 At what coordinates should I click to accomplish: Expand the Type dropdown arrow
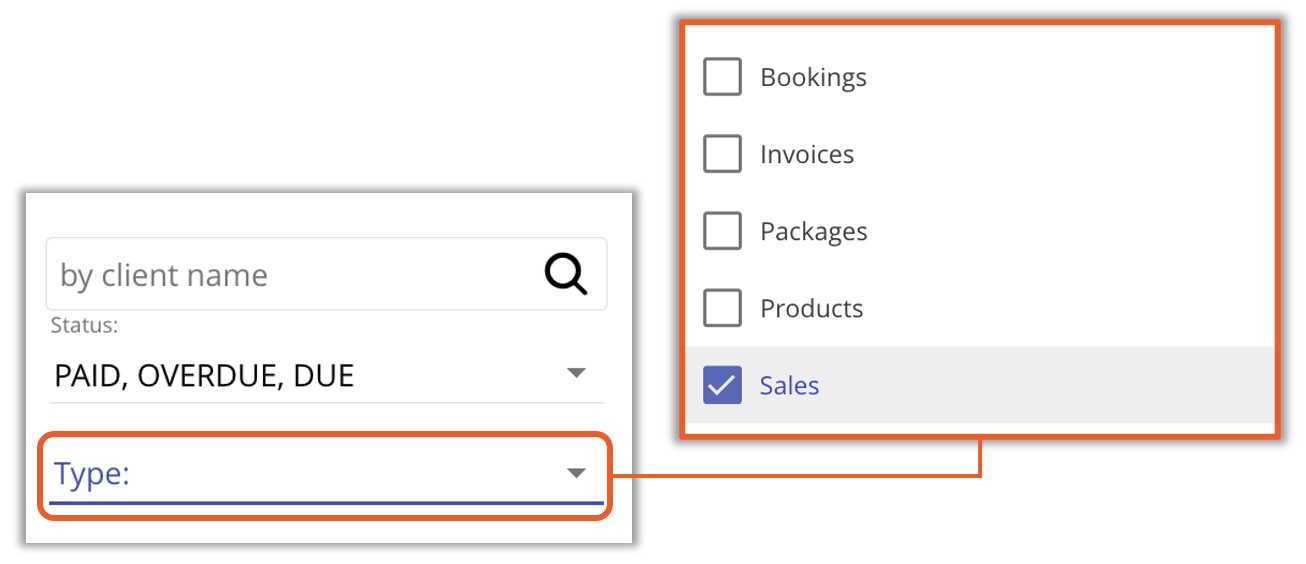[576, 473]
